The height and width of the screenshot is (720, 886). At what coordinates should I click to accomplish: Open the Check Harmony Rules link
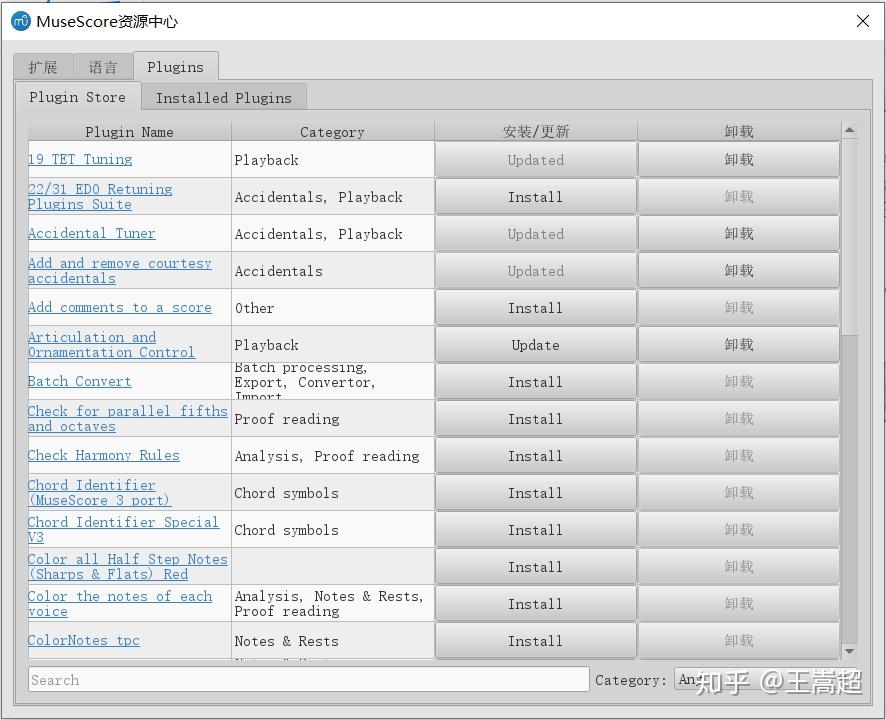pyautogui.click(x=103, y=455)
